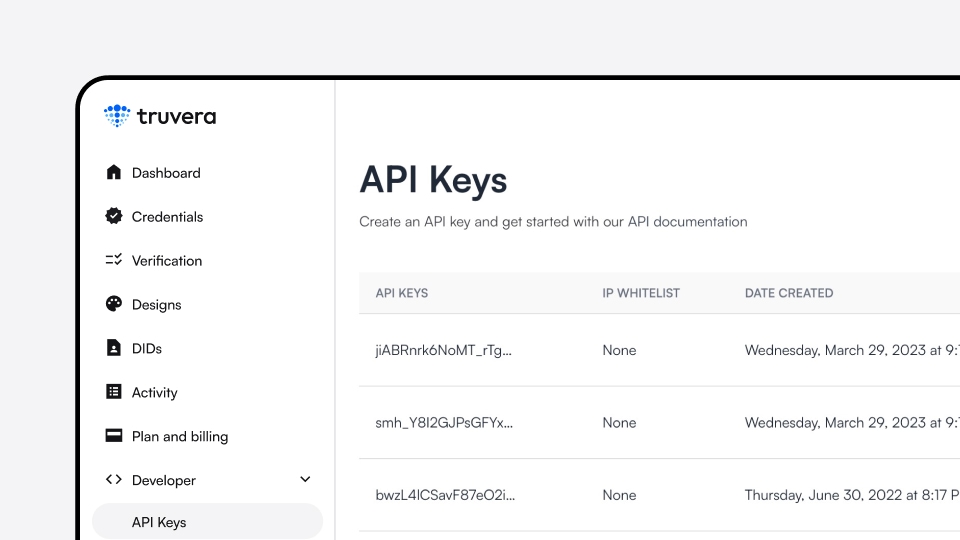Click the June 30, 2022 date entry

pyautogui.click(x=850, y=495)
